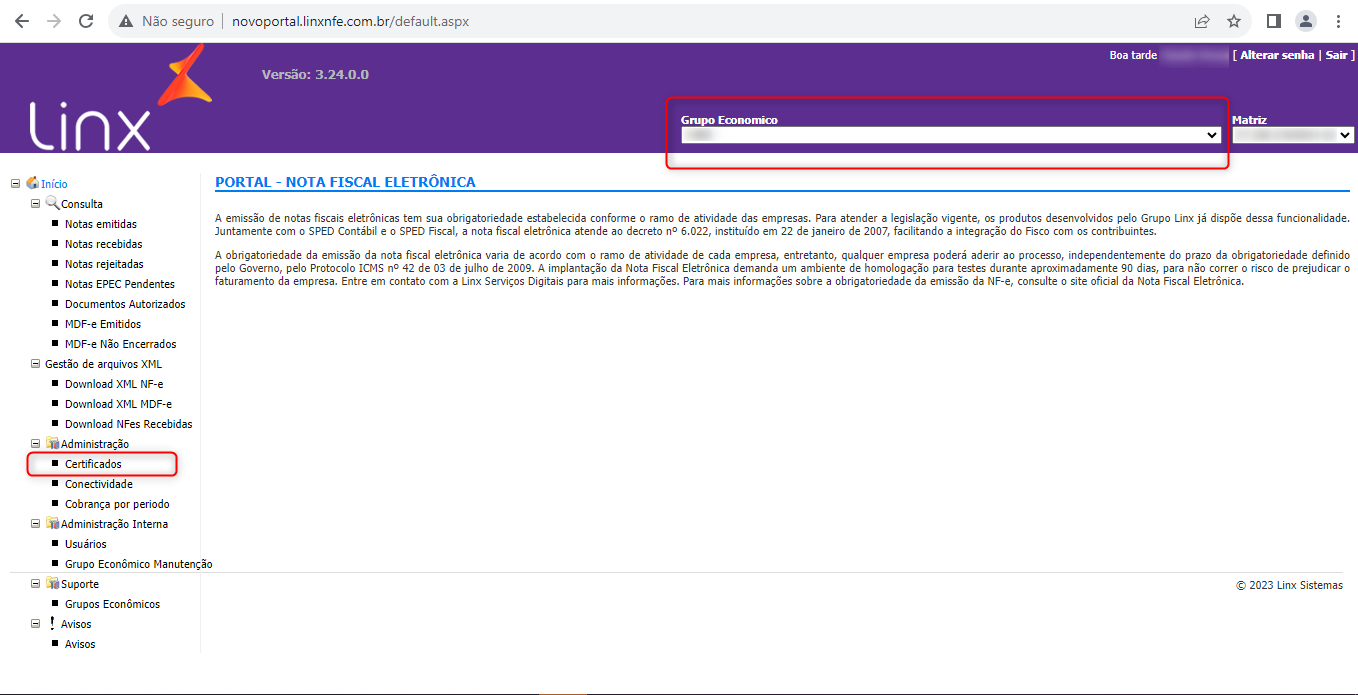1358x695 pixels.
Task: Click the Linx logo
Action: click(120, 100)
